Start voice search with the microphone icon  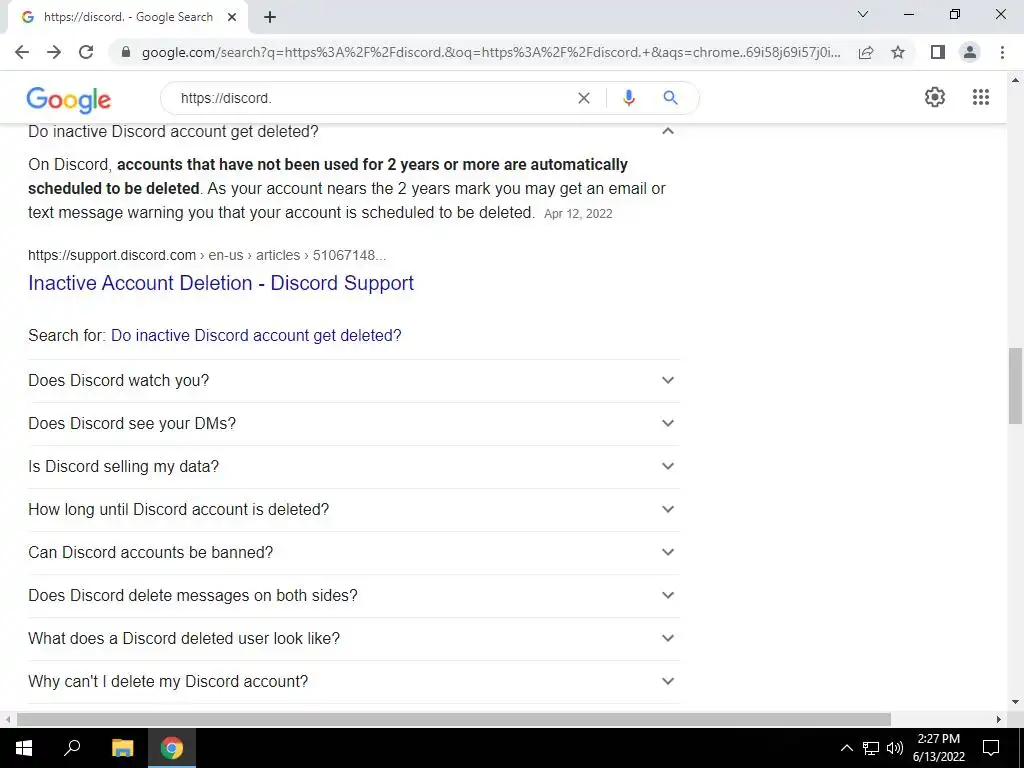[x=629, y=98]
